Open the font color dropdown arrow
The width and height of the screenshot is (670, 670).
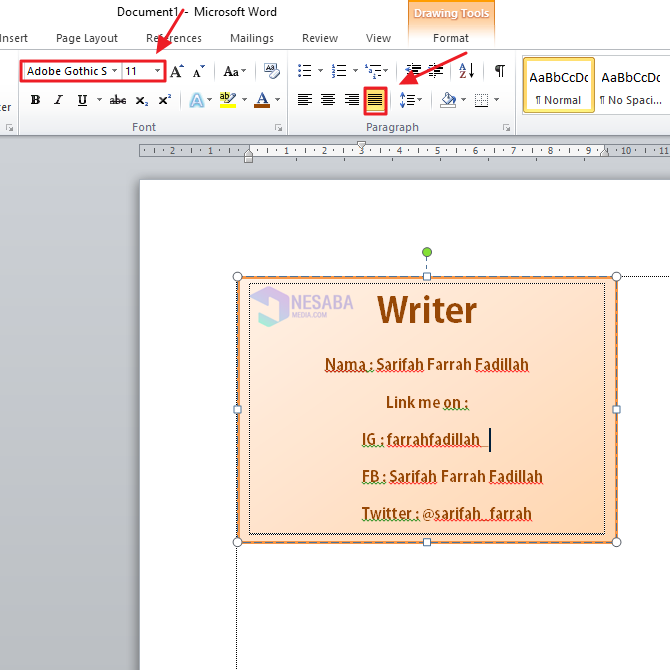pos(277,100)
